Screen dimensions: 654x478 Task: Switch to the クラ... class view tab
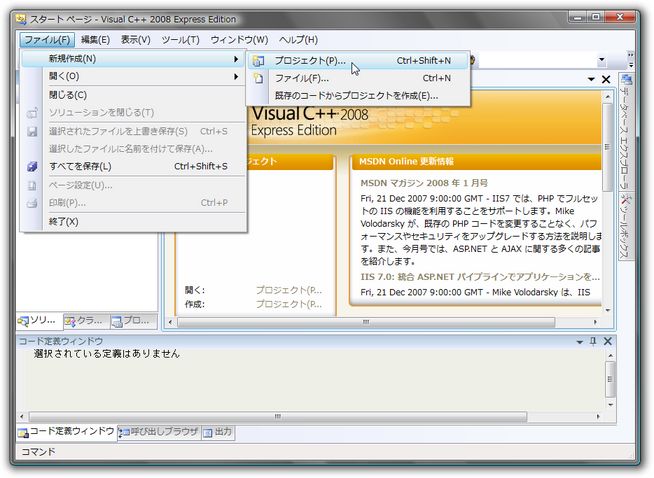(x=86, y=320)
